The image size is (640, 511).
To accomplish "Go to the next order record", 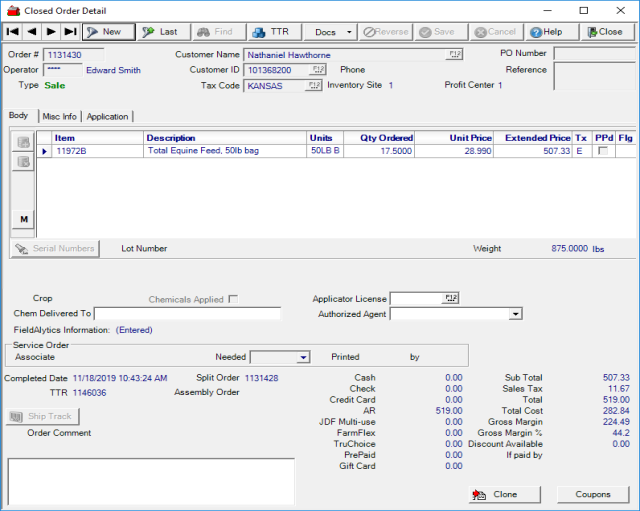I will point(51,32).
